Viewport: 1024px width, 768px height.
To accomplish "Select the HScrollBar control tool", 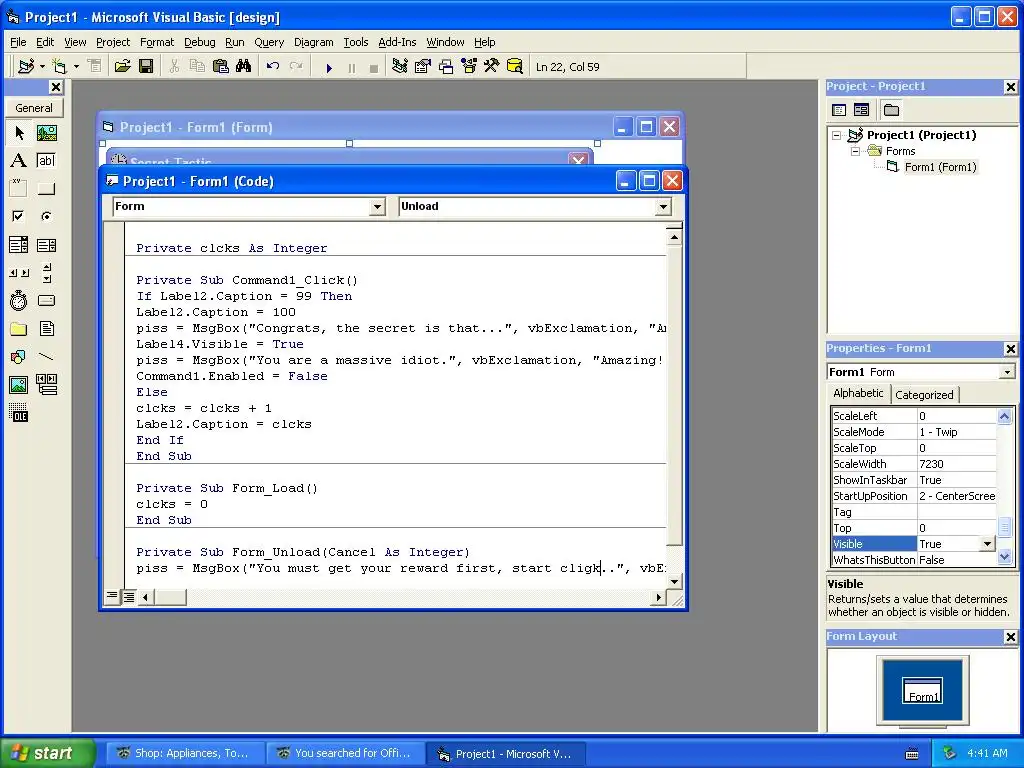I will click(19, 273).
